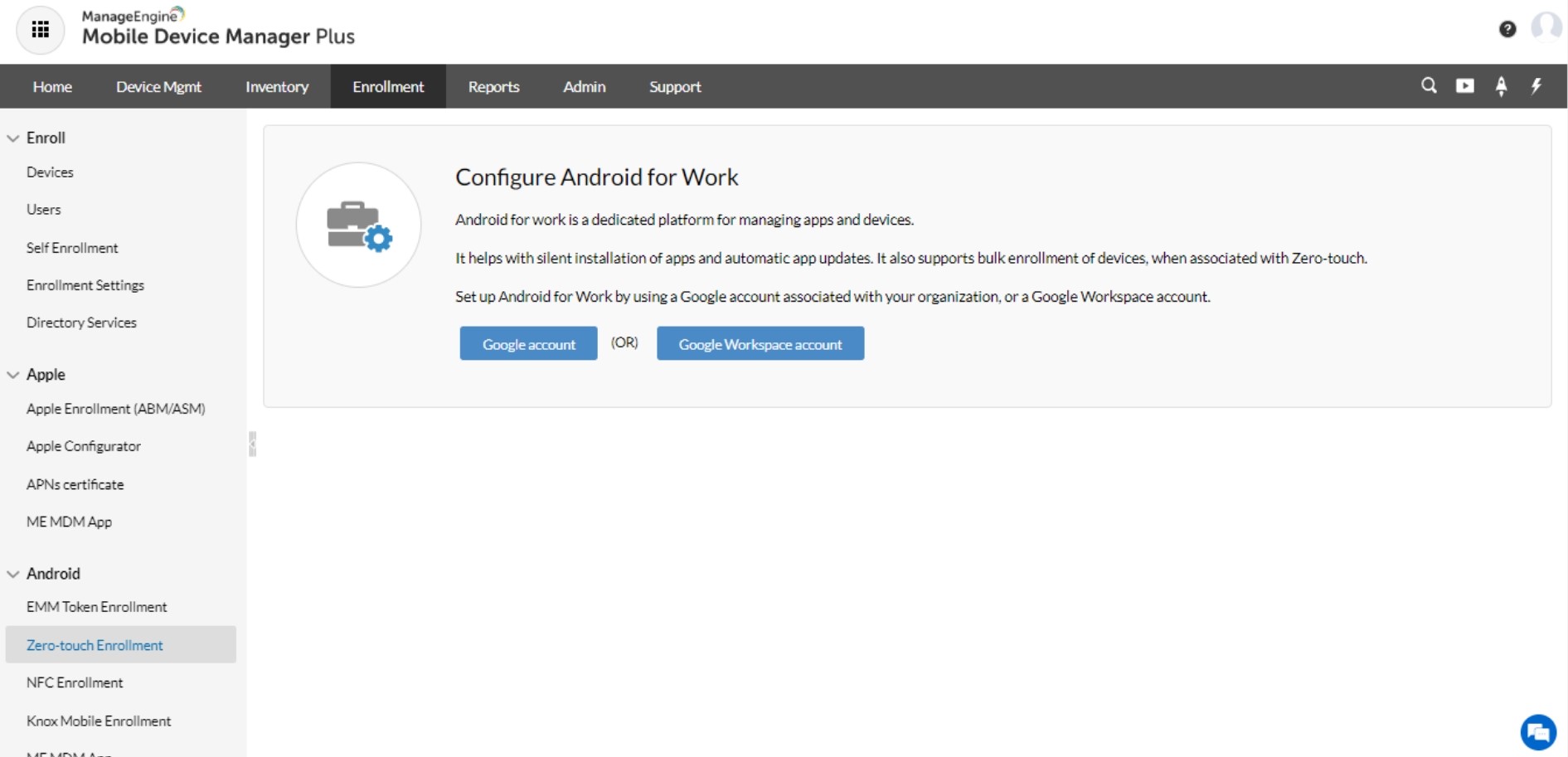Click the ManageEngine Mobile Device Manager Plus logo
The height and width of the screenshot is (757, 1568).
[x=218, y=27]
